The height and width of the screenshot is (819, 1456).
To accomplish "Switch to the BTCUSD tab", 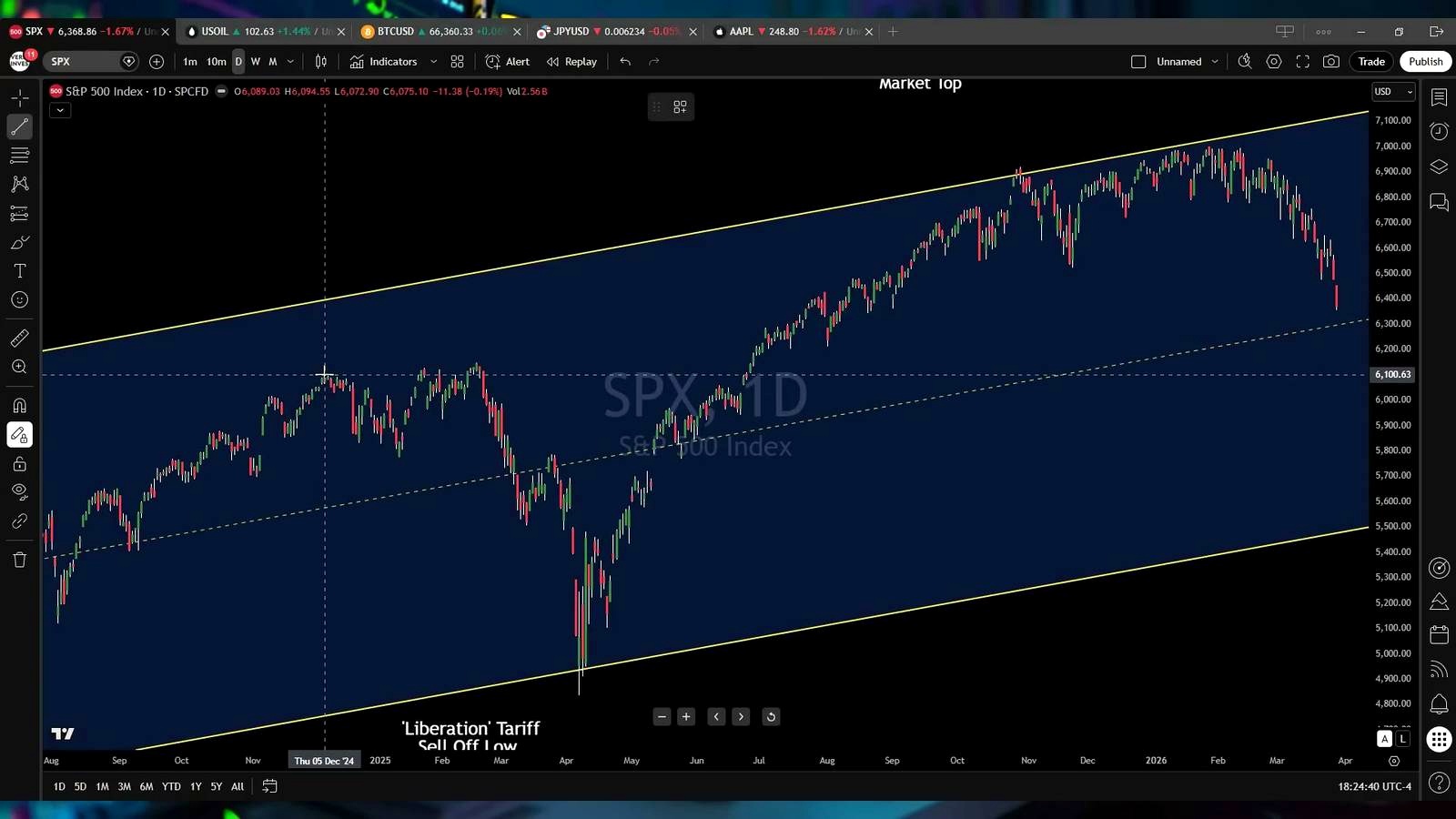I will [x=433, y=32].
